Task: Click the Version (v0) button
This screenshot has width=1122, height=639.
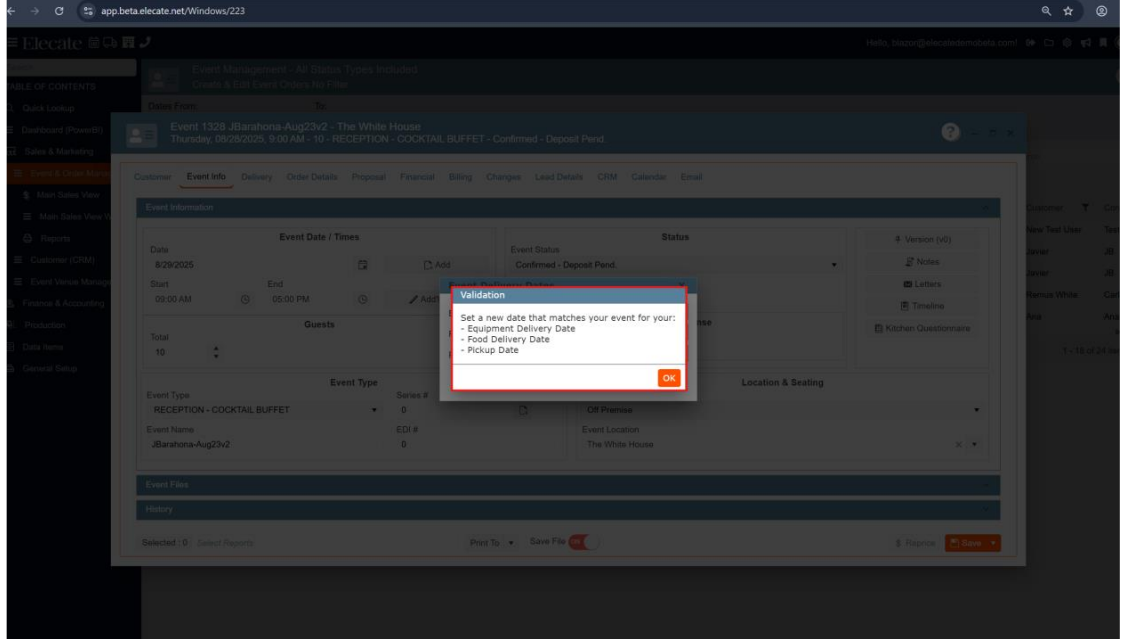Action: tap(922, 240)
